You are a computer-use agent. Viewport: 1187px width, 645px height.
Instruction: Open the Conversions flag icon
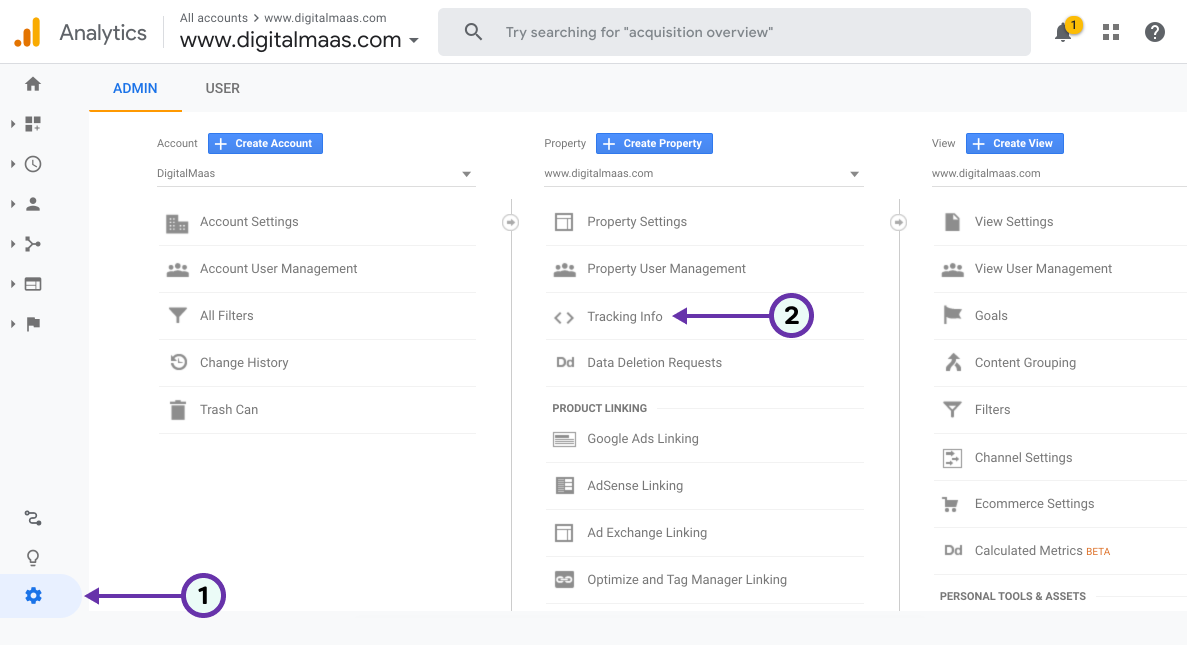[x=33, y=324]
